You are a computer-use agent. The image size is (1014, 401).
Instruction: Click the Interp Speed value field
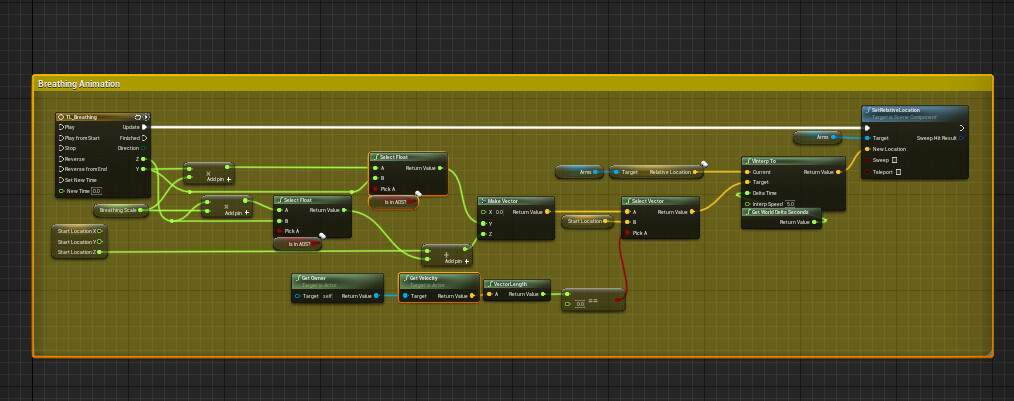pyautogui.click(x=790, y=204)
